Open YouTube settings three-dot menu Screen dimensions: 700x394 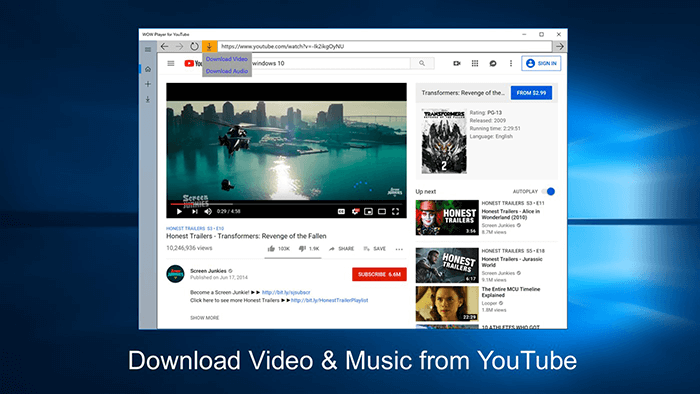click(x=511, y=63)
